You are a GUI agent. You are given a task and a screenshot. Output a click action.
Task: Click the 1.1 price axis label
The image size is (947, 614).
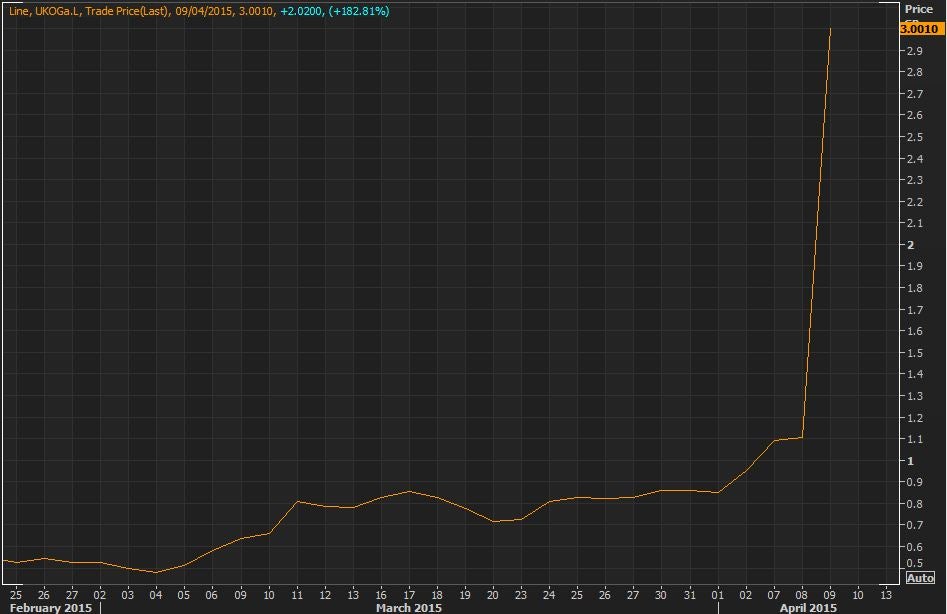click(x=914, y=440)
